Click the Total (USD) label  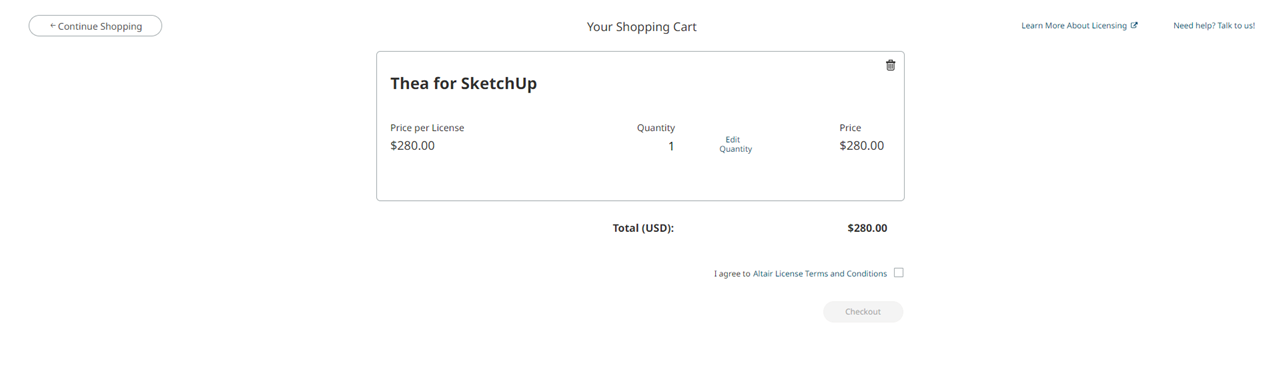click(x=643, y=228)
